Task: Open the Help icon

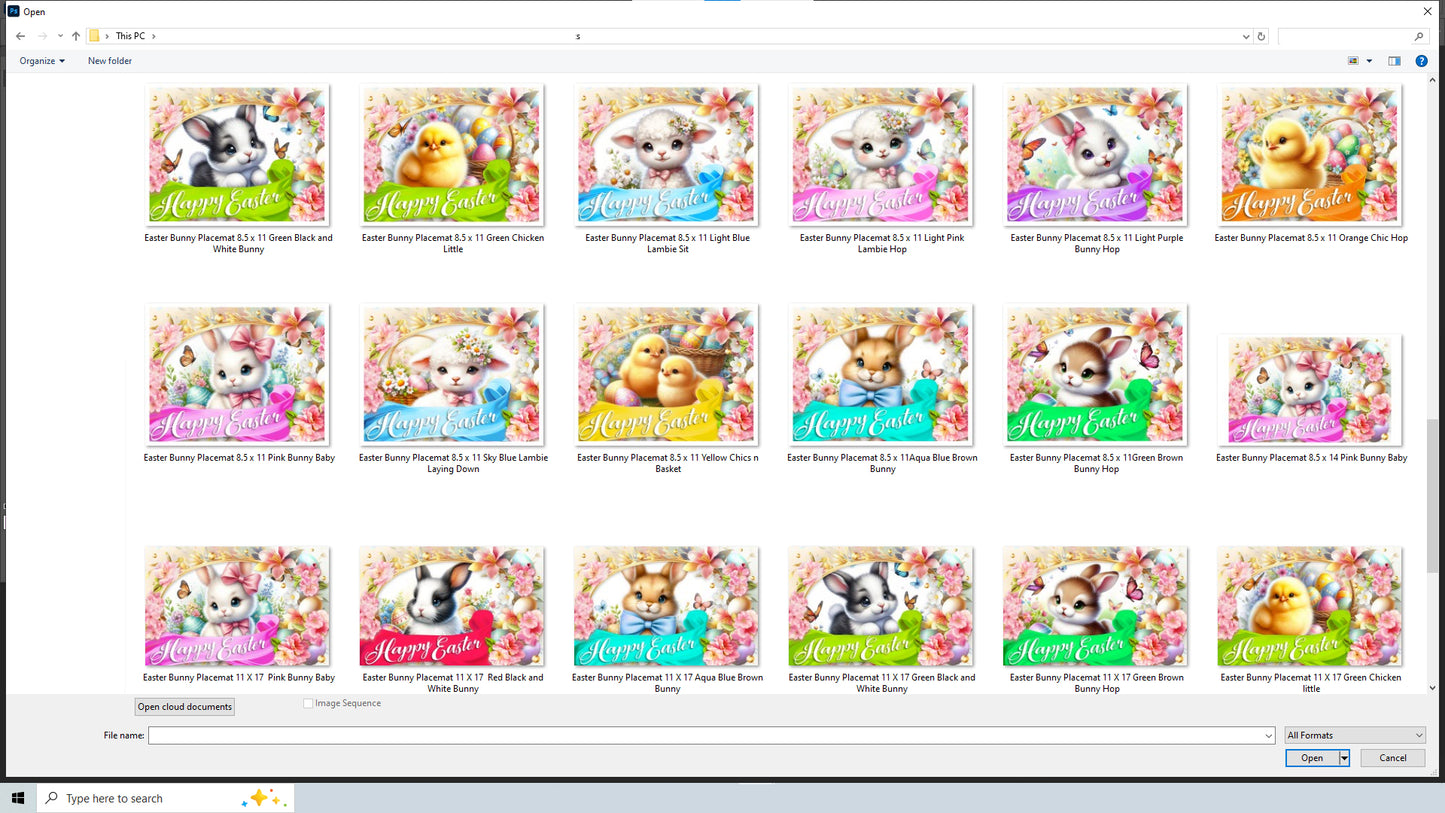Action: 1421,61
